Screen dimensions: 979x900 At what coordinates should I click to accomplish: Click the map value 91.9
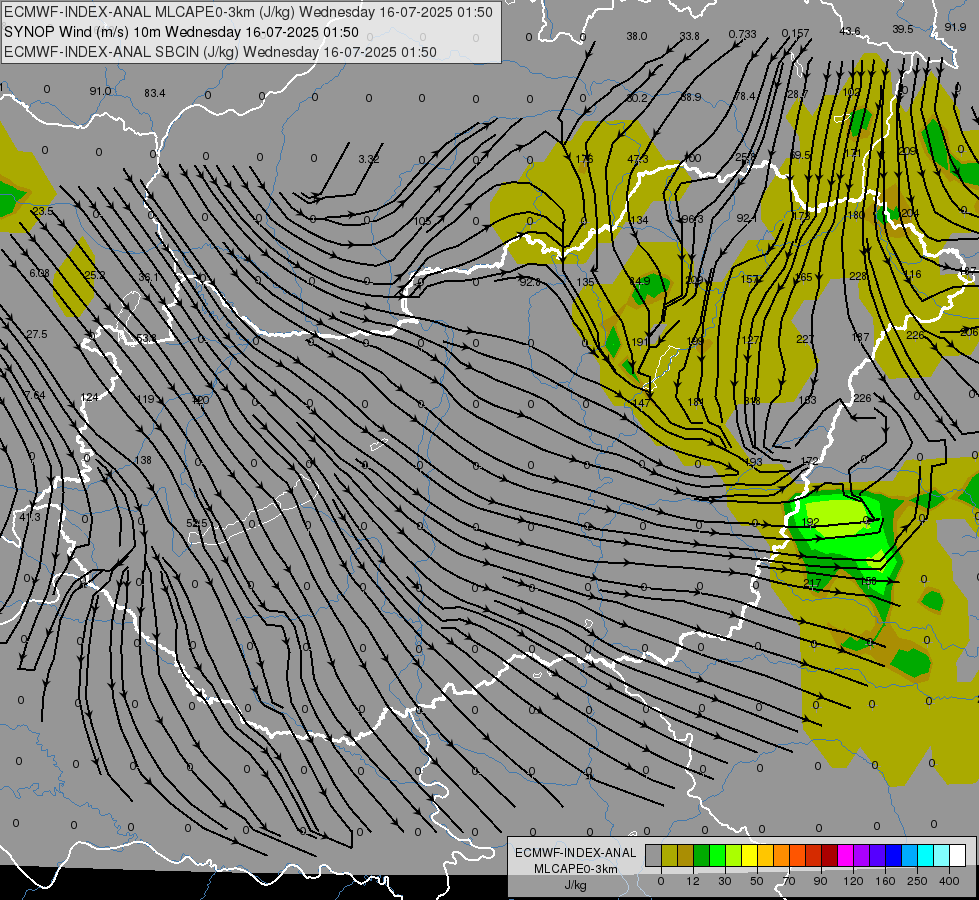(955, 27)
